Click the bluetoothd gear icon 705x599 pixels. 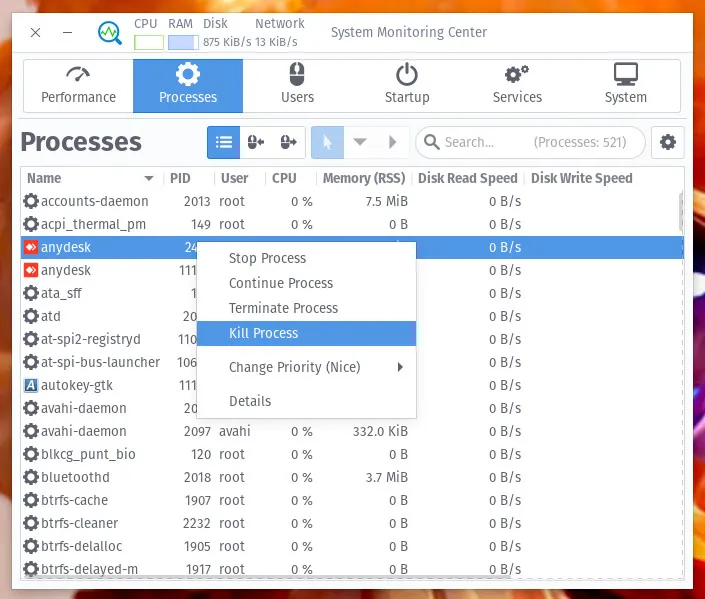[x=31, y=477]
